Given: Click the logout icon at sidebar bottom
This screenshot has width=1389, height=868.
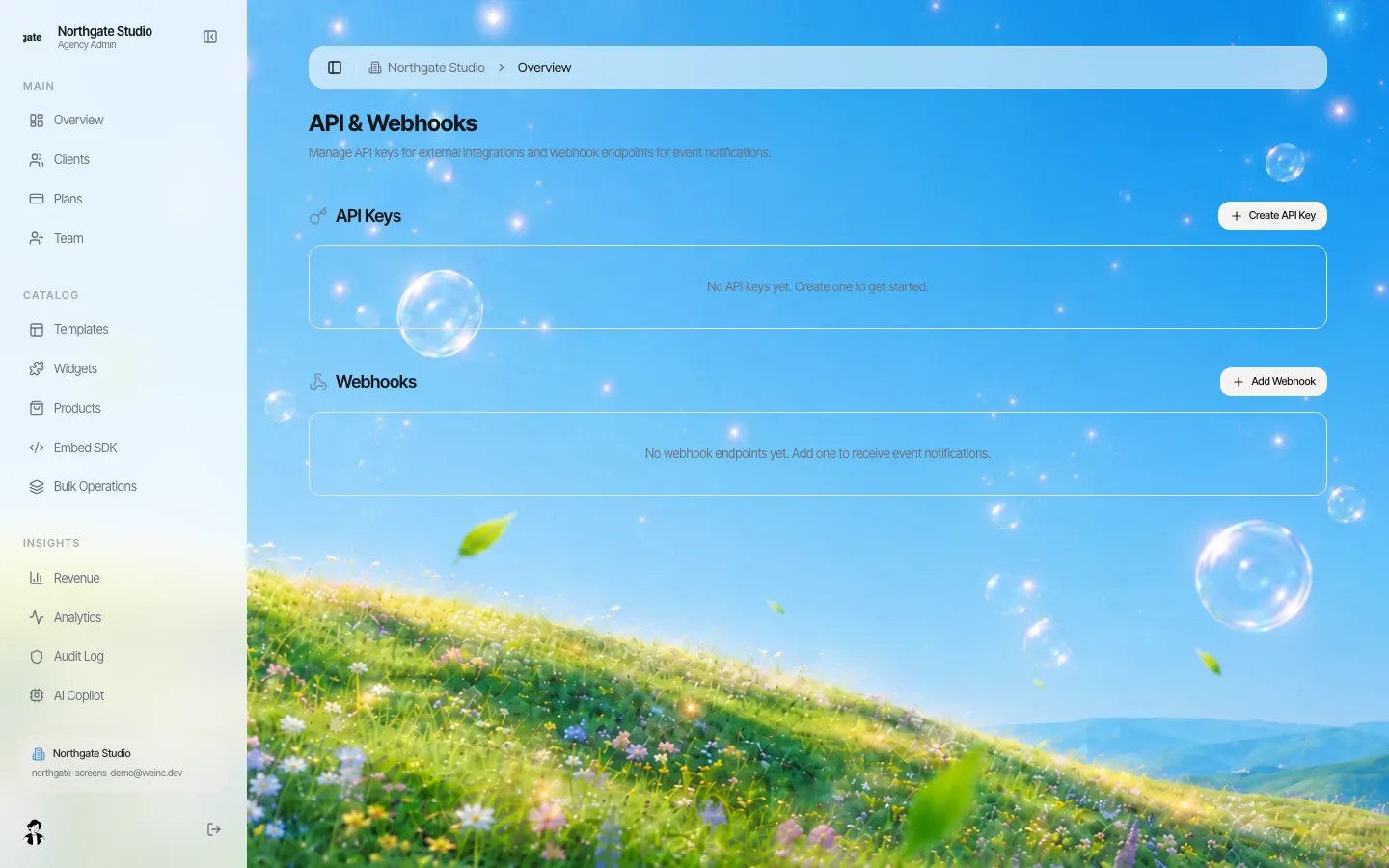Looking at the screenshot, I should point(214,830).
